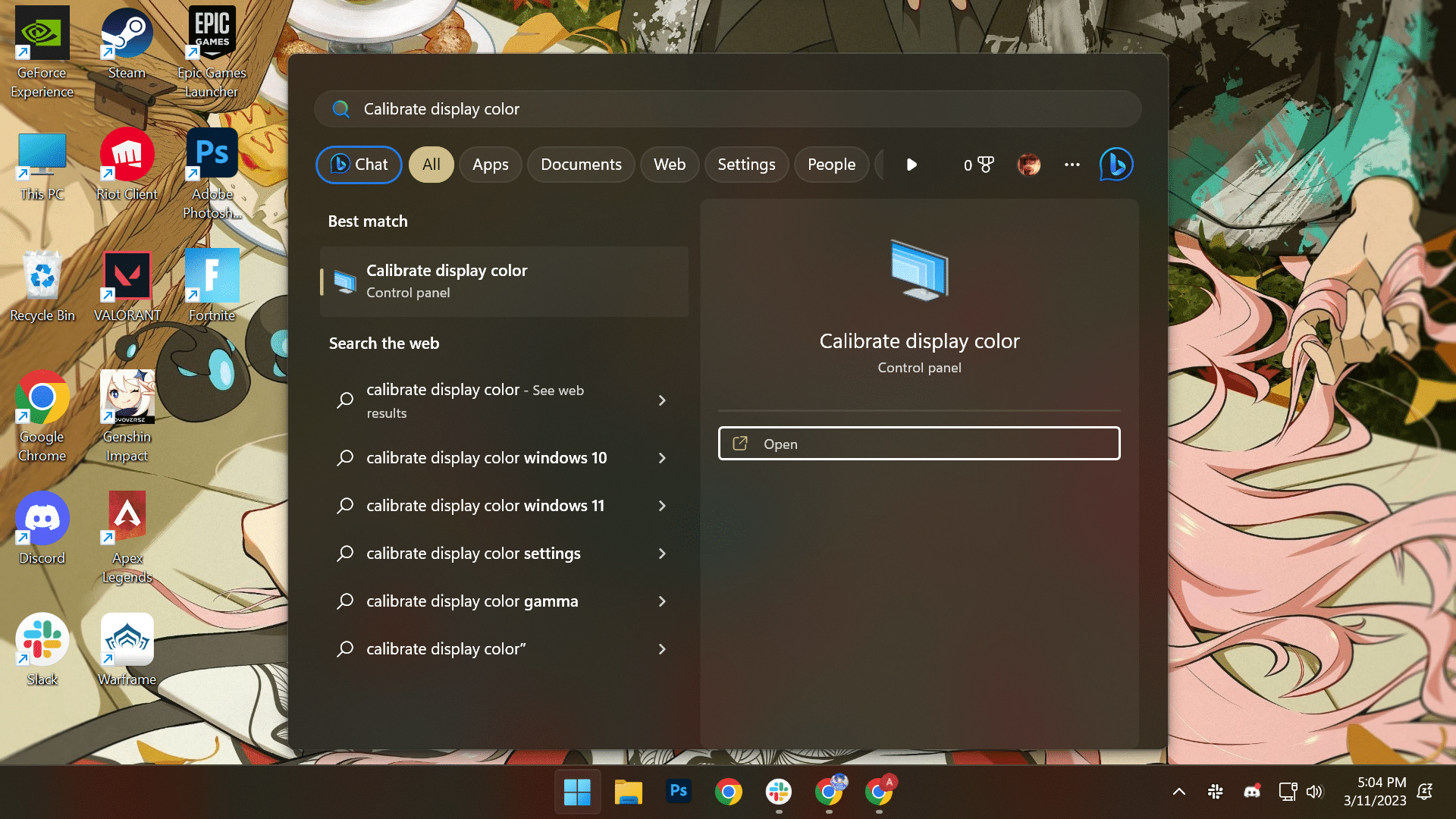Click the Windows Start button
The image size is (1456, 819).
577,792
